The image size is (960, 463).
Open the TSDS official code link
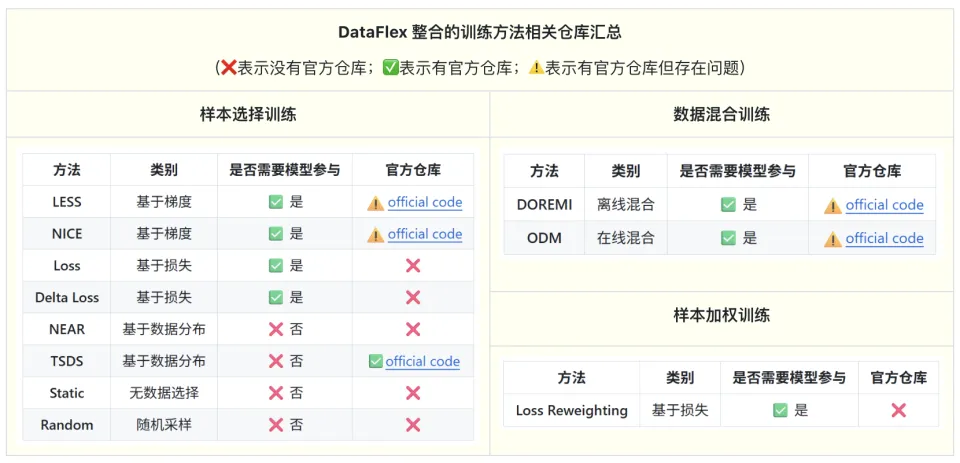coord(422,361)
